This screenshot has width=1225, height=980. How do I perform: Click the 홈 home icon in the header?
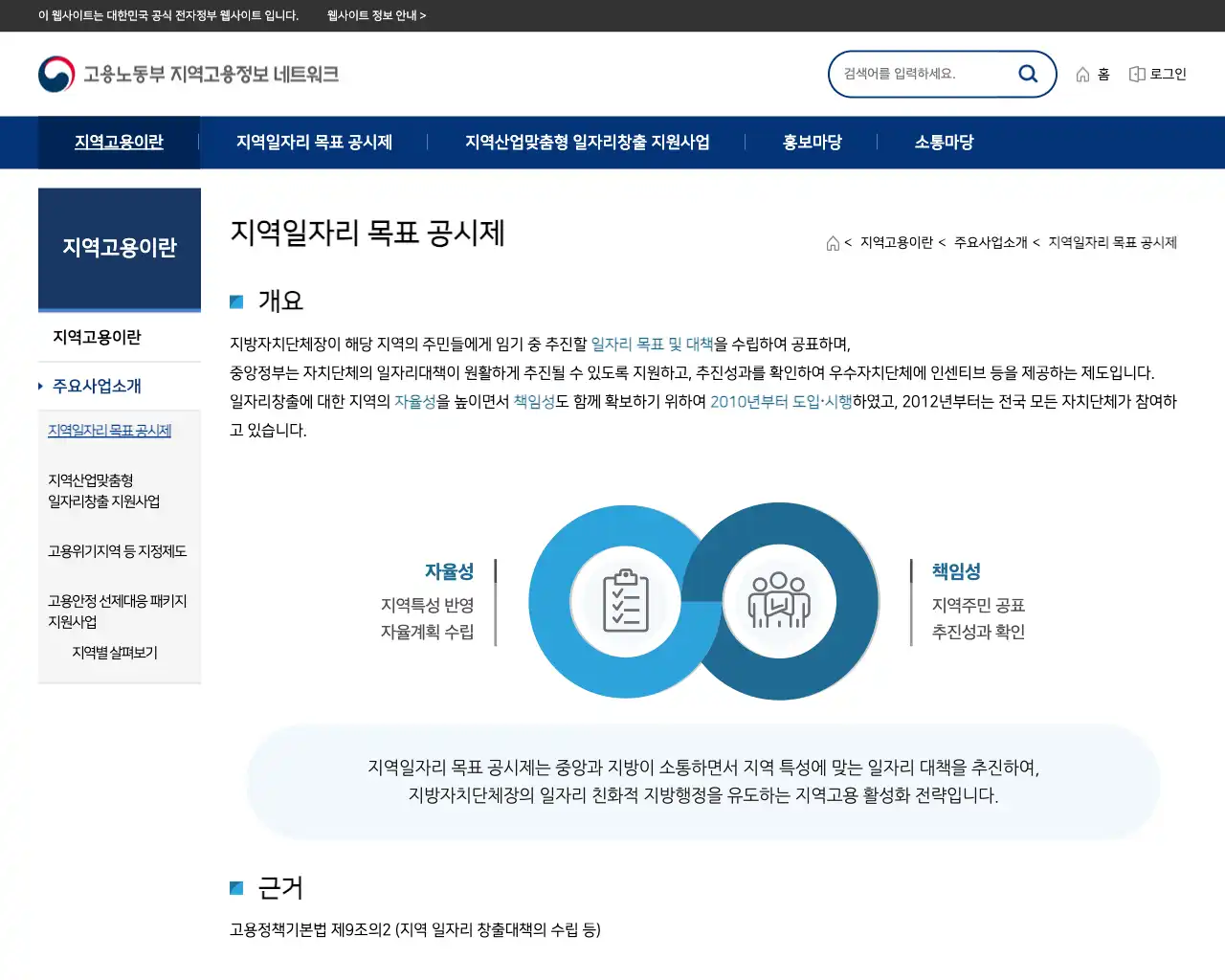tap(1093, 73)
